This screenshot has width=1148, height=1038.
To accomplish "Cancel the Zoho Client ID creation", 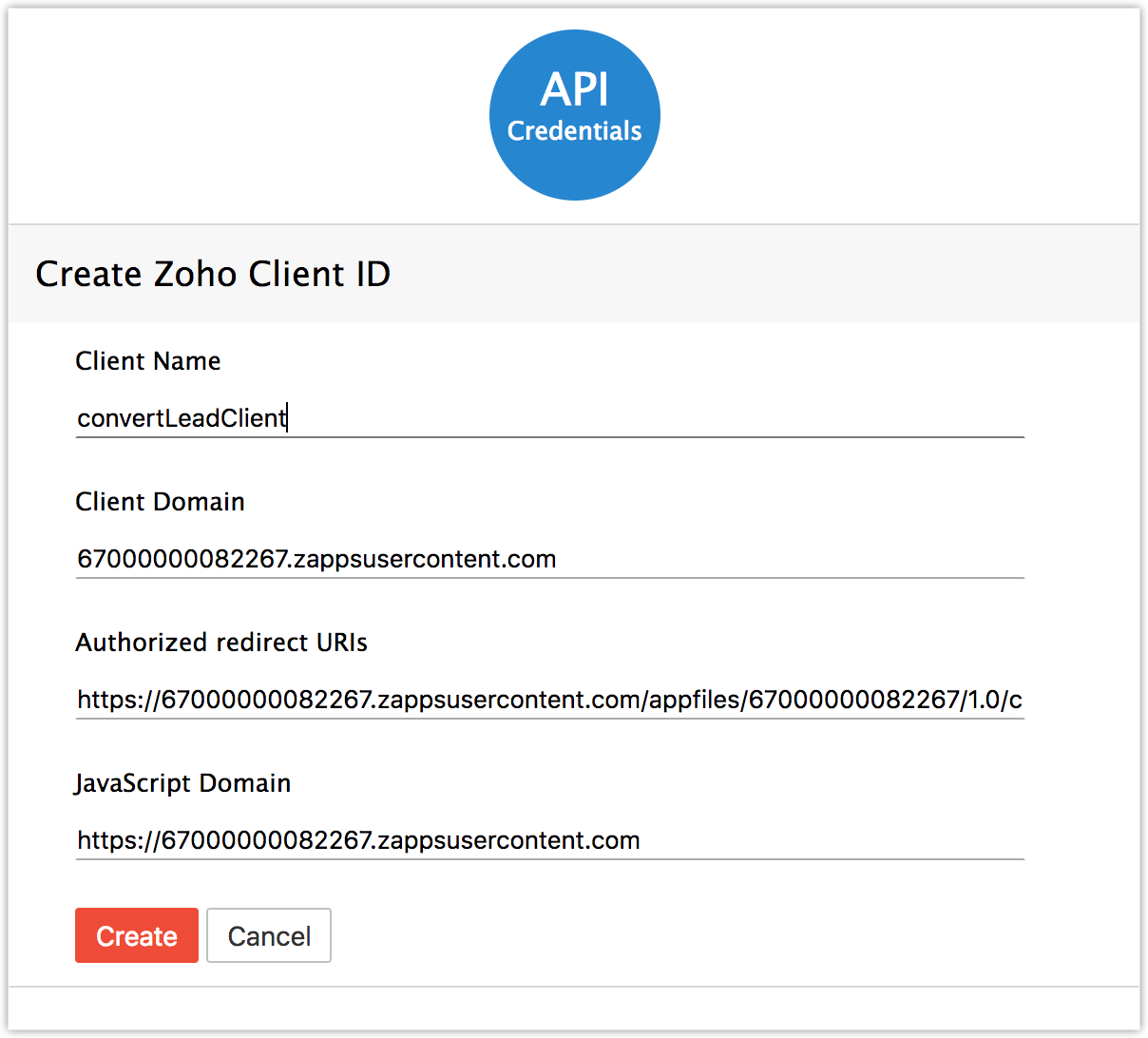I will [269, 935].
